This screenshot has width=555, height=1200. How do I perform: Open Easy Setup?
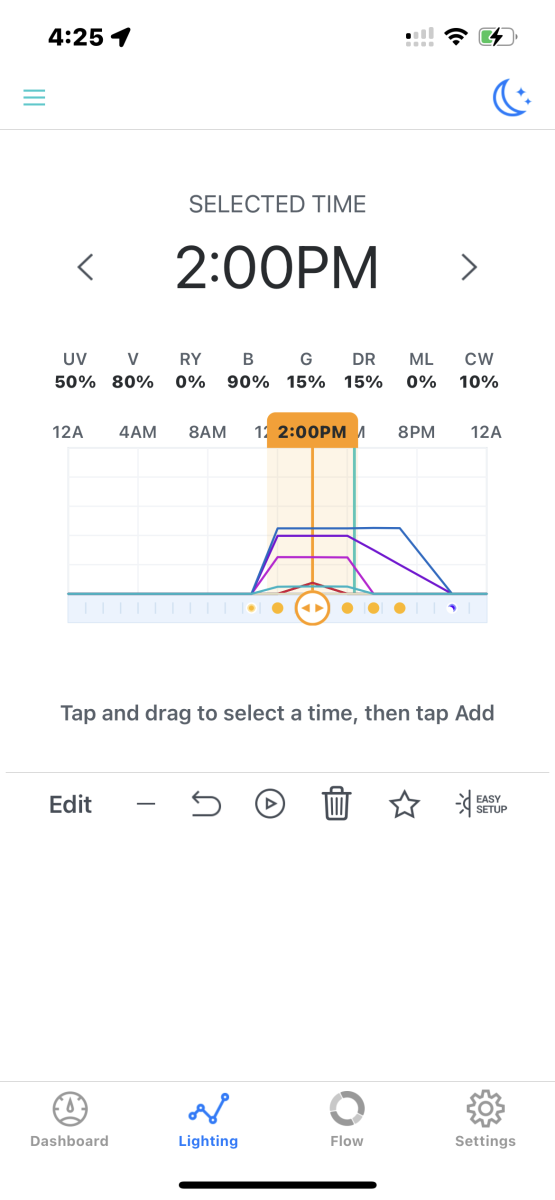point(481,803)
